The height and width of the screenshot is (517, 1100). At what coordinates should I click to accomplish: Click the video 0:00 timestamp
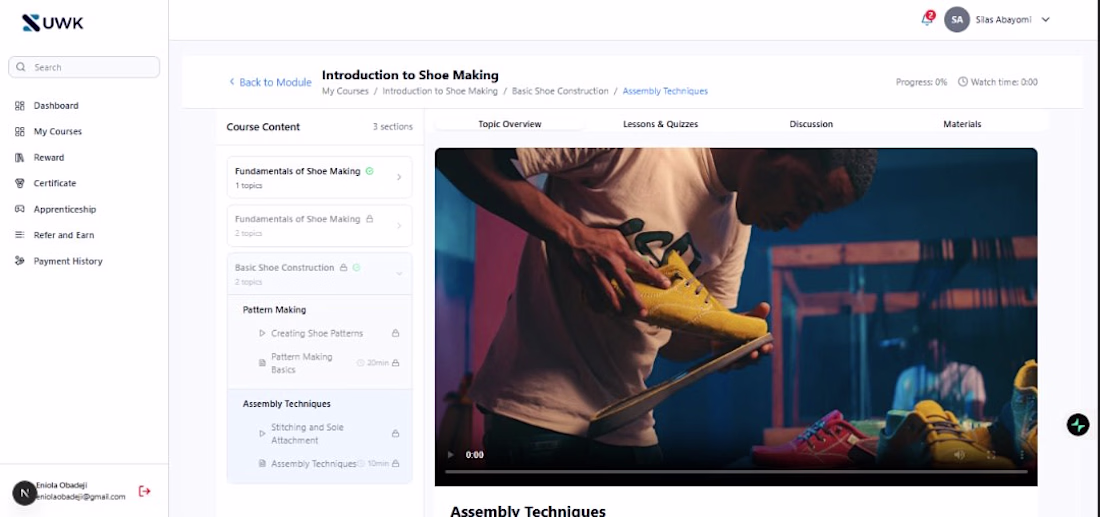click(x=475, y=455)
